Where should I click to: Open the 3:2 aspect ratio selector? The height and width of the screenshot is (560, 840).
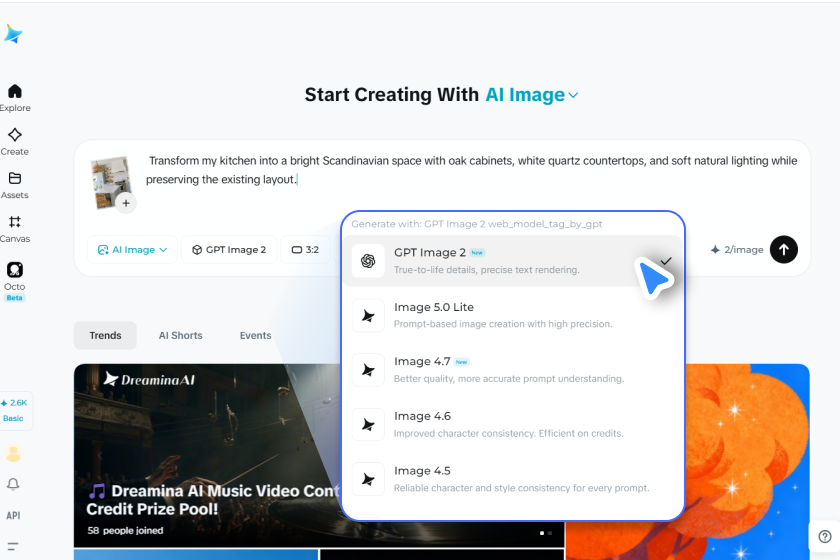(x=305, y=250)
